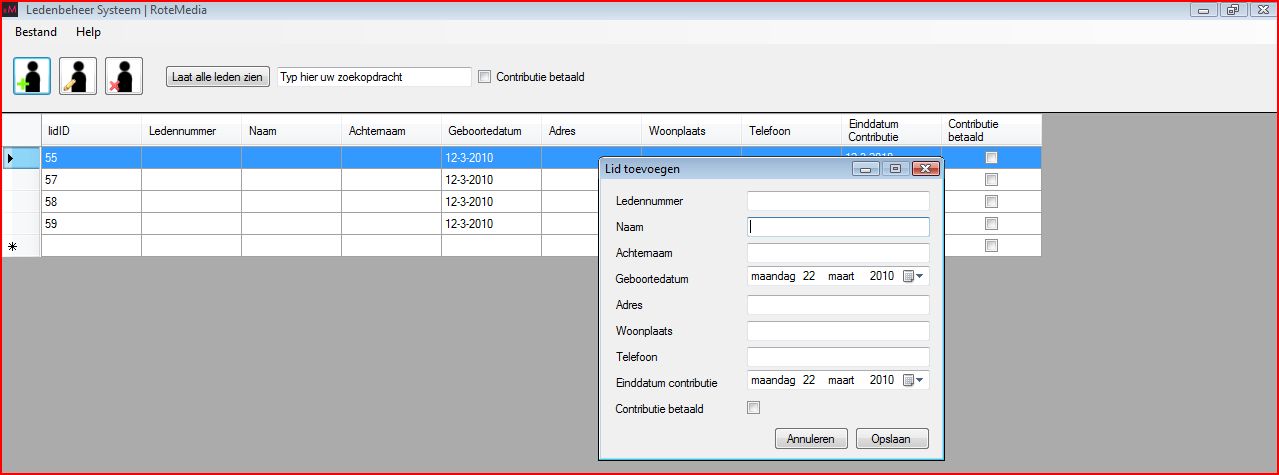This screenshot has width=1279, height=475.
Task: Click the search field Typ hier uw zoekopdracht
Action: [x=374, y=77]
